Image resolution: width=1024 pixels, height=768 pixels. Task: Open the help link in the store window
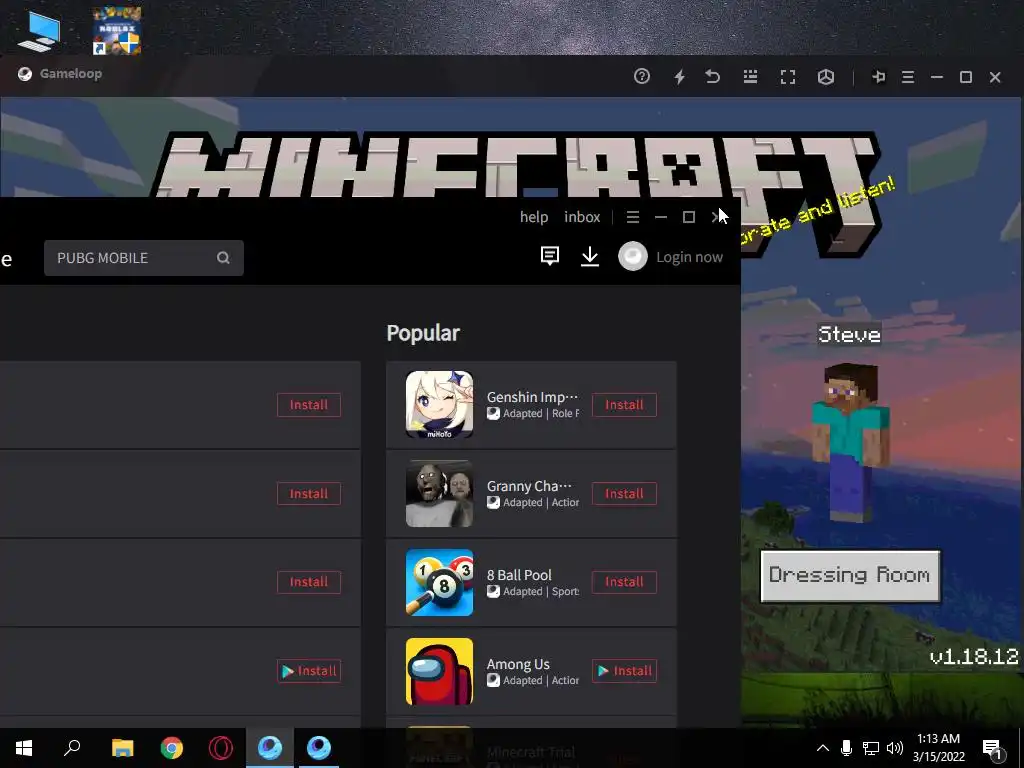click(x=534, y=217)
